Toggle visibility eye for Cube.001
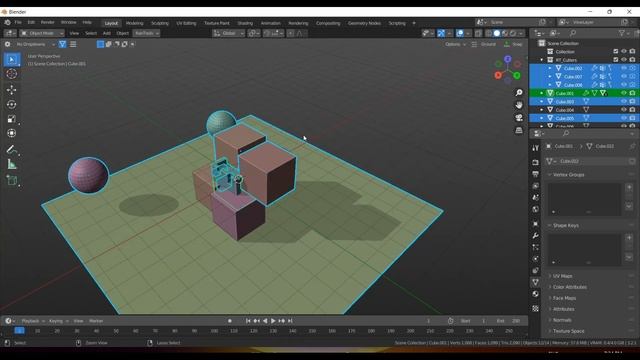 (624, 93)
